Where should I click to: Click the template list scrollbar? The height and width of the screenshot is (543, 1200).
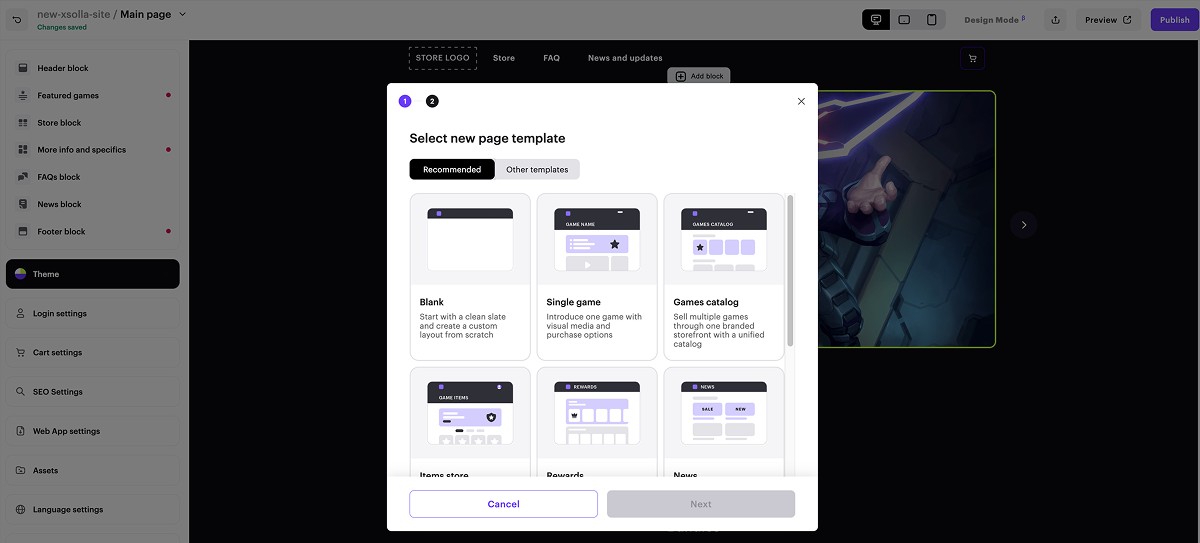pos(790,270)
